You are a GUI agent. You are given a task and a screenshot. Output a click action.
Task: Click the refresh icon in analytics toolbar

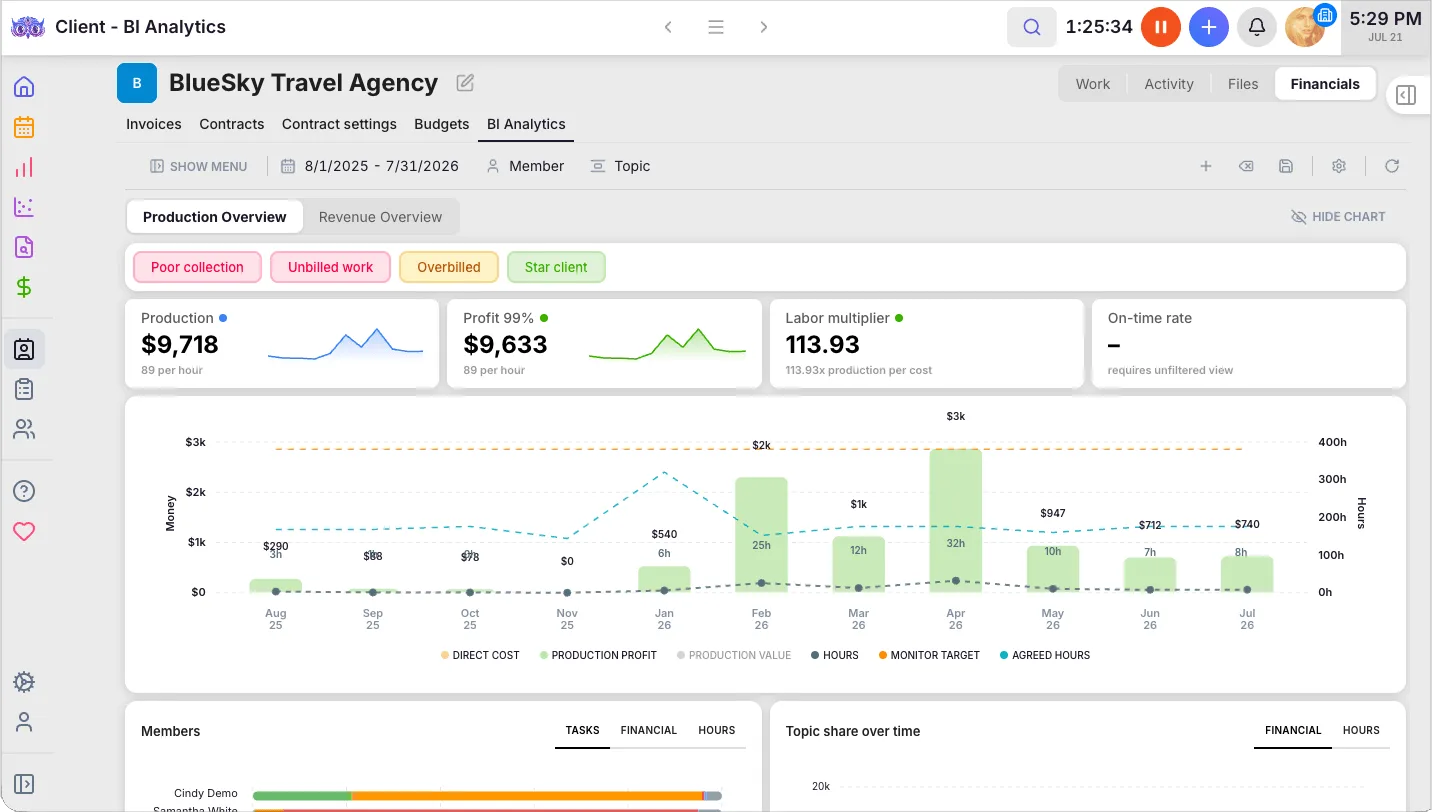[x=1391, y=166]
